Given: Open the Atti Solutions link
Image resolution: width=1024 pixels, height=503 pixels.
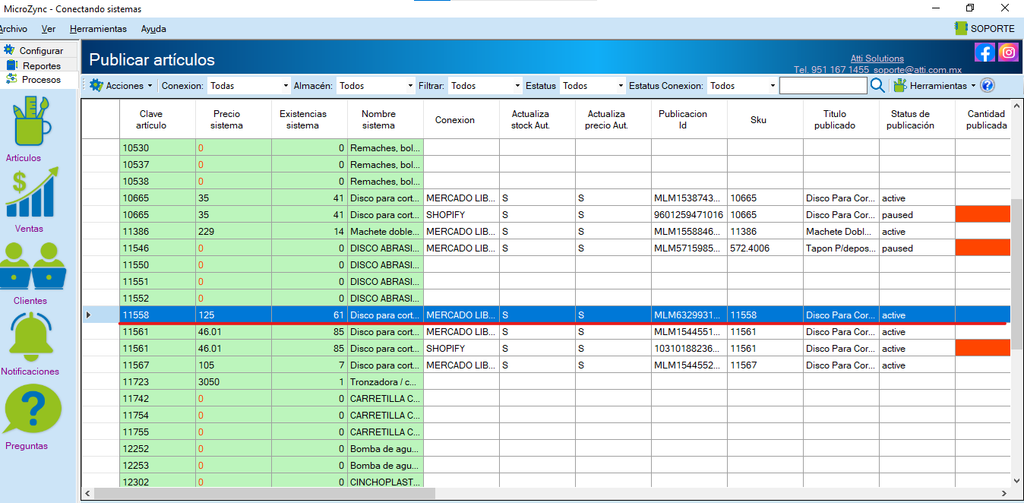Looking at the screenshot, I should tap(877, 58).
